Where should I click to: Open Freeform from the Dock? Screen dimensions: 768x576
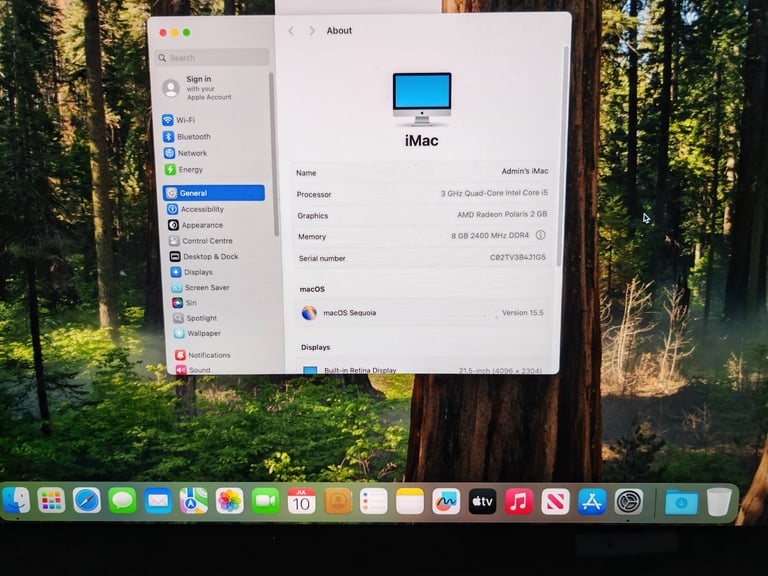click(x=446, y=501)
